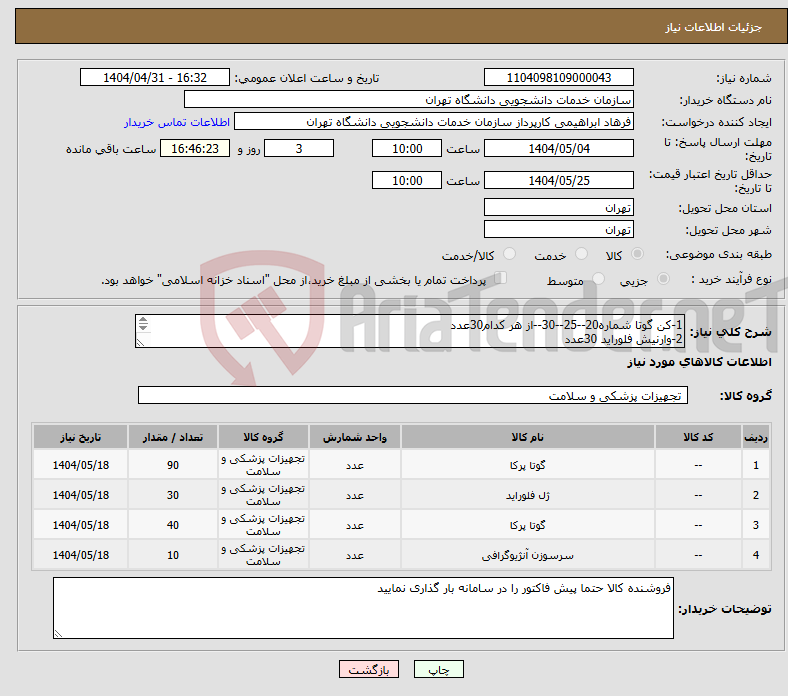Click the گروه کالا field
Image resolution: width=788 pixels, height=696 pixels.
tap(412, 396)
